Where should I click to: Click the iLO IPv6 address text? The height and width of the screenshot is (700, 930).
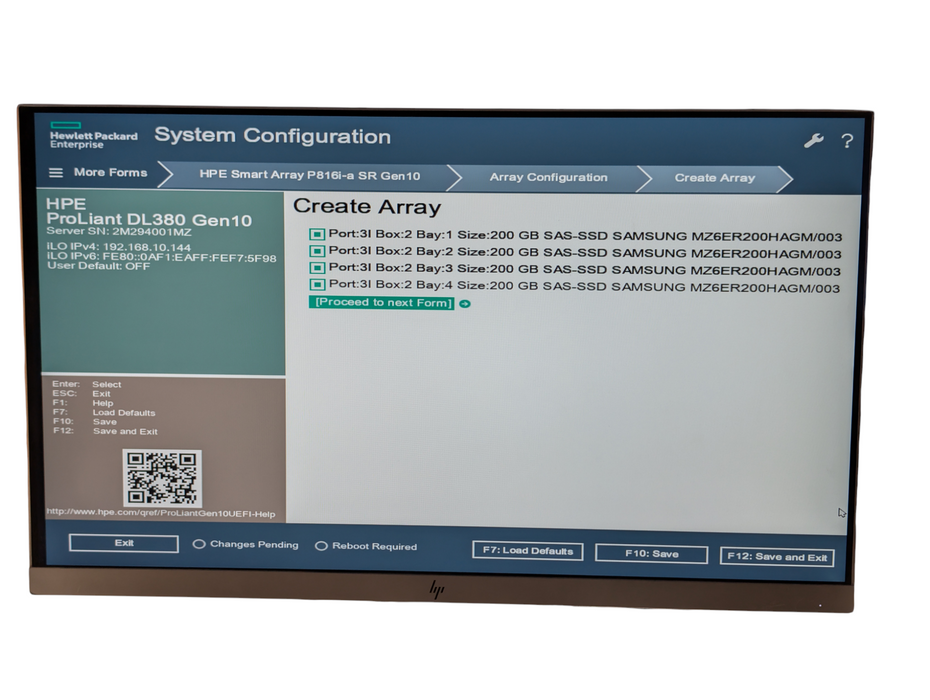click(x=161, y=257)
